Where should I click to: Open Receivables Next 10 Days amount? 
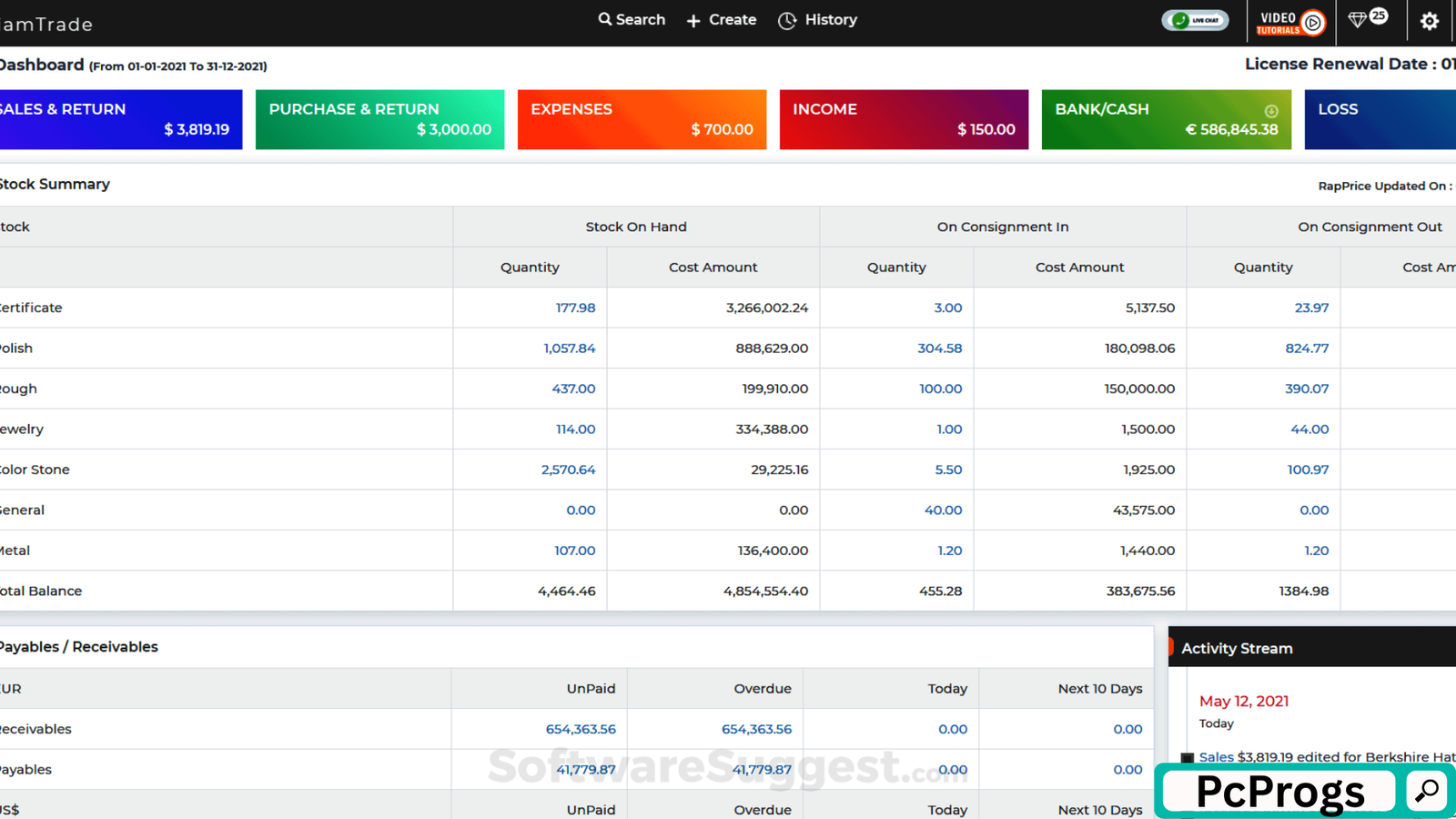[1127, 729]
